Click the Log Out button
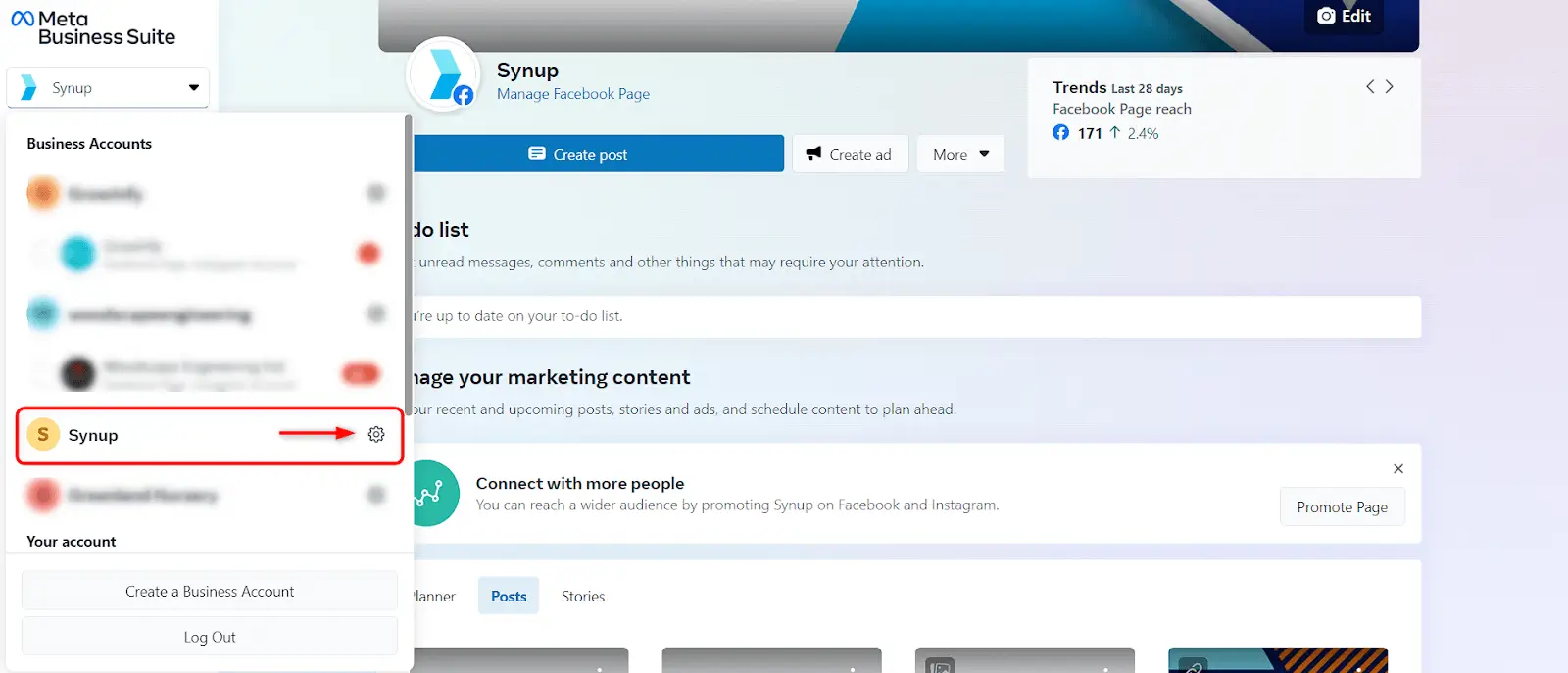 pos(210,637)
